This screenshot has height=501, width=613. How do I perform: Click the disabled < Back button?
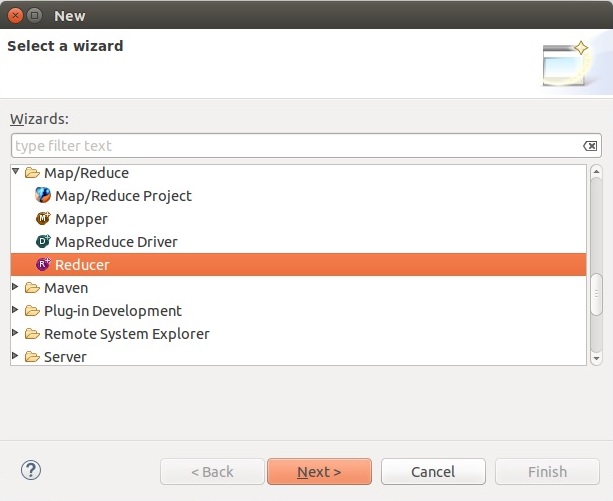click(x=212, y=472)
